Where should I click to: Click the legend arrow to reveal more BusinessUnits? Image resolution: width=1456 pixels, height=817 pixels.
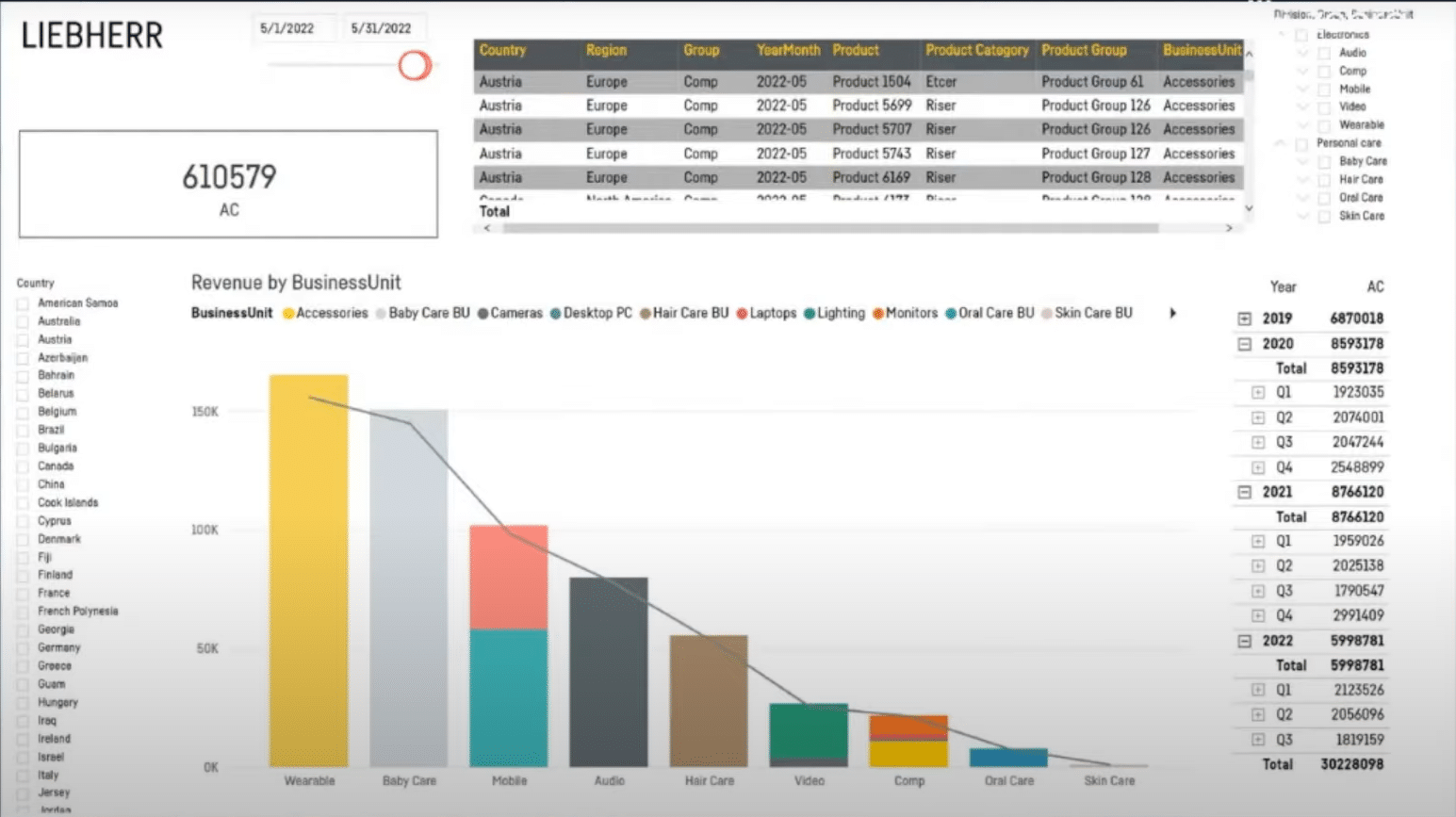click(1172, 312)
